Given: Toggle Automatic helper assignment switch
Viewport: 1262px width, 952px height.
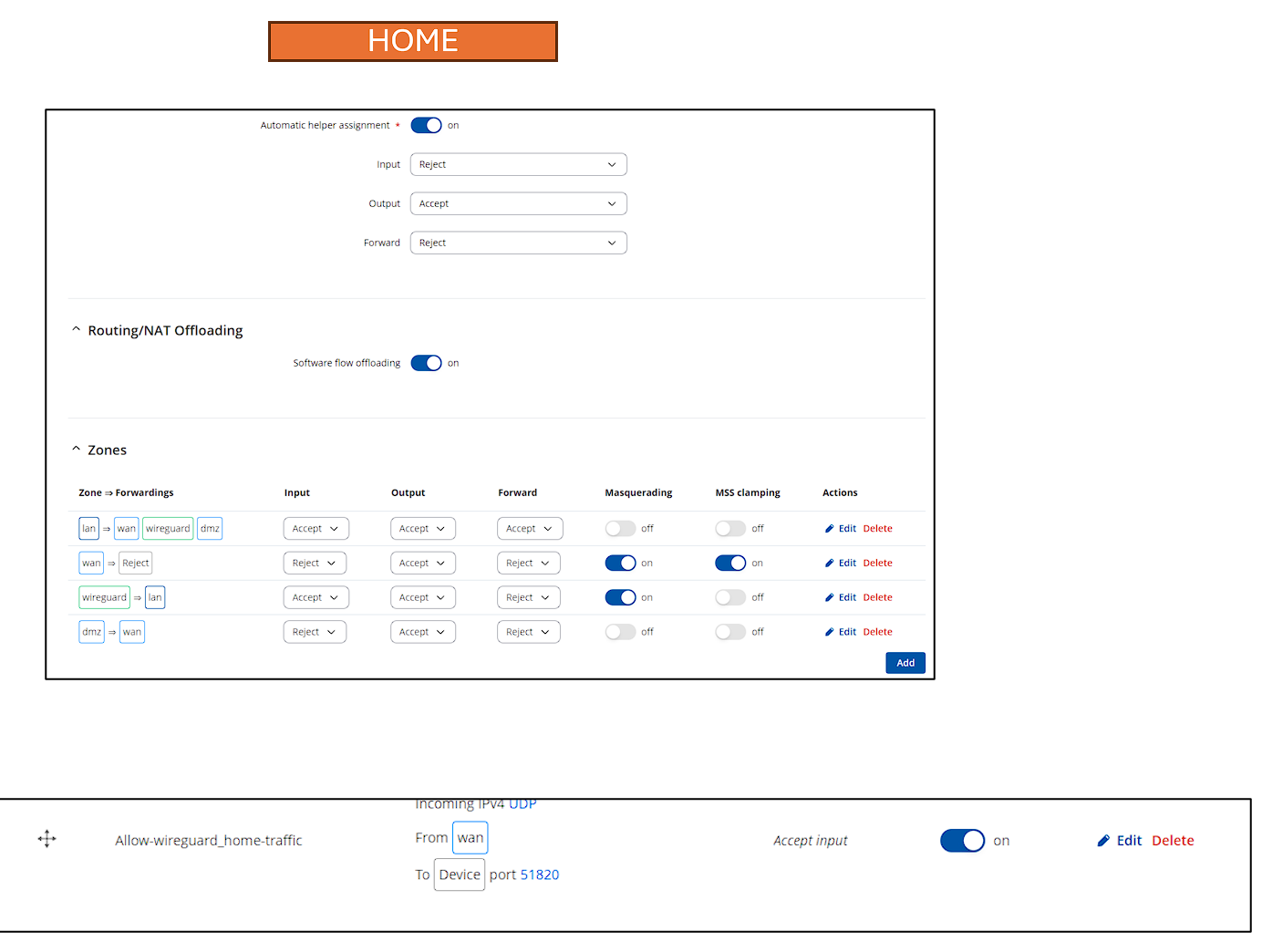Looking at the screenshot, I should point(426,125).
